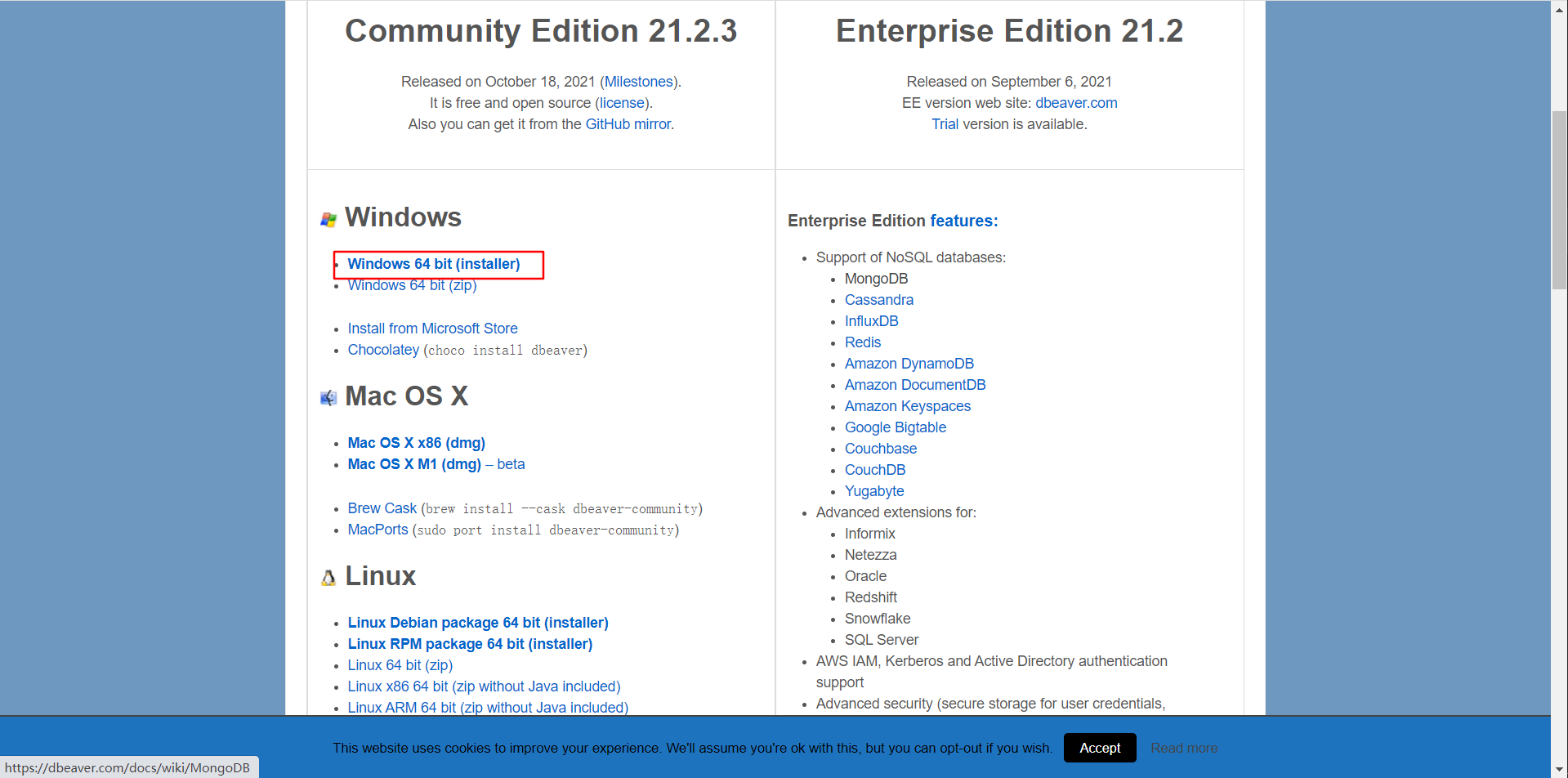Click the Windows logo icon beside Windows heading
The height and width of the screenshot is (778, 1568).
(x=328, y=219)
